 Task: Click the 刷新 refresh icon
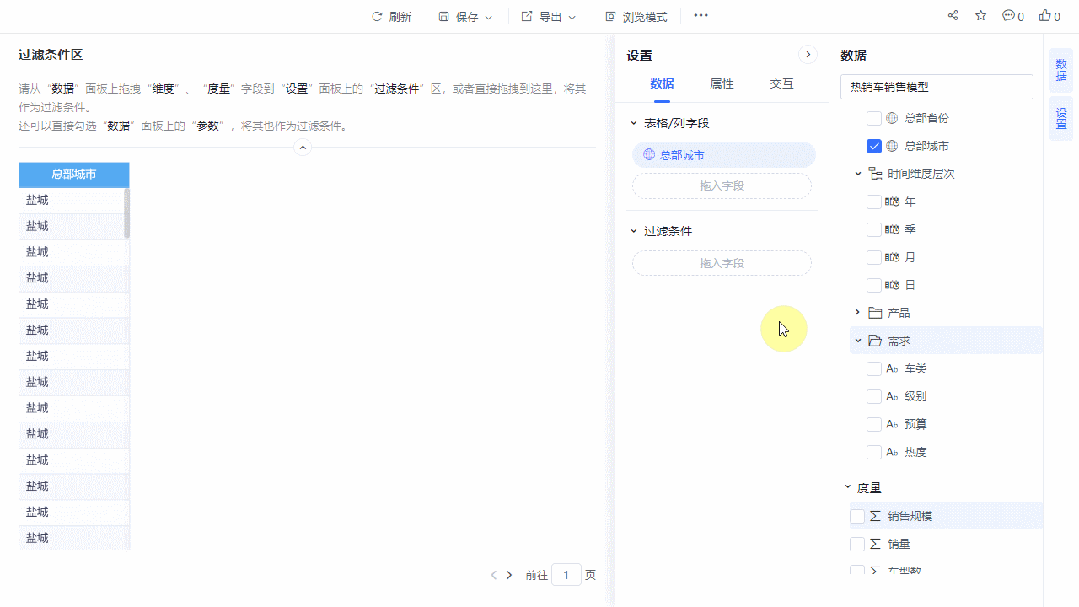point(377,16)
